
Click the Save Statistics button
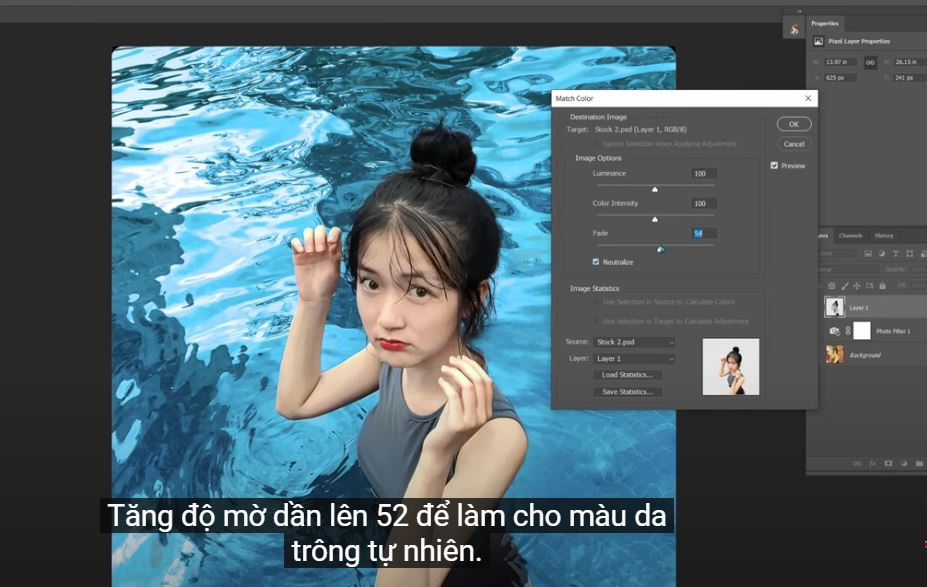[x=627, y=392]
